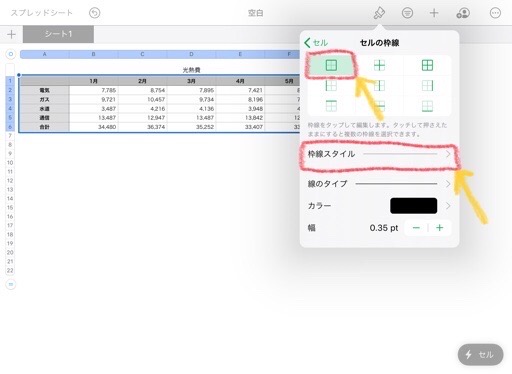This screenshot has width=512, height=374.
Task: Select the 通信 row label cell
Action: click(x=44, y=118)
